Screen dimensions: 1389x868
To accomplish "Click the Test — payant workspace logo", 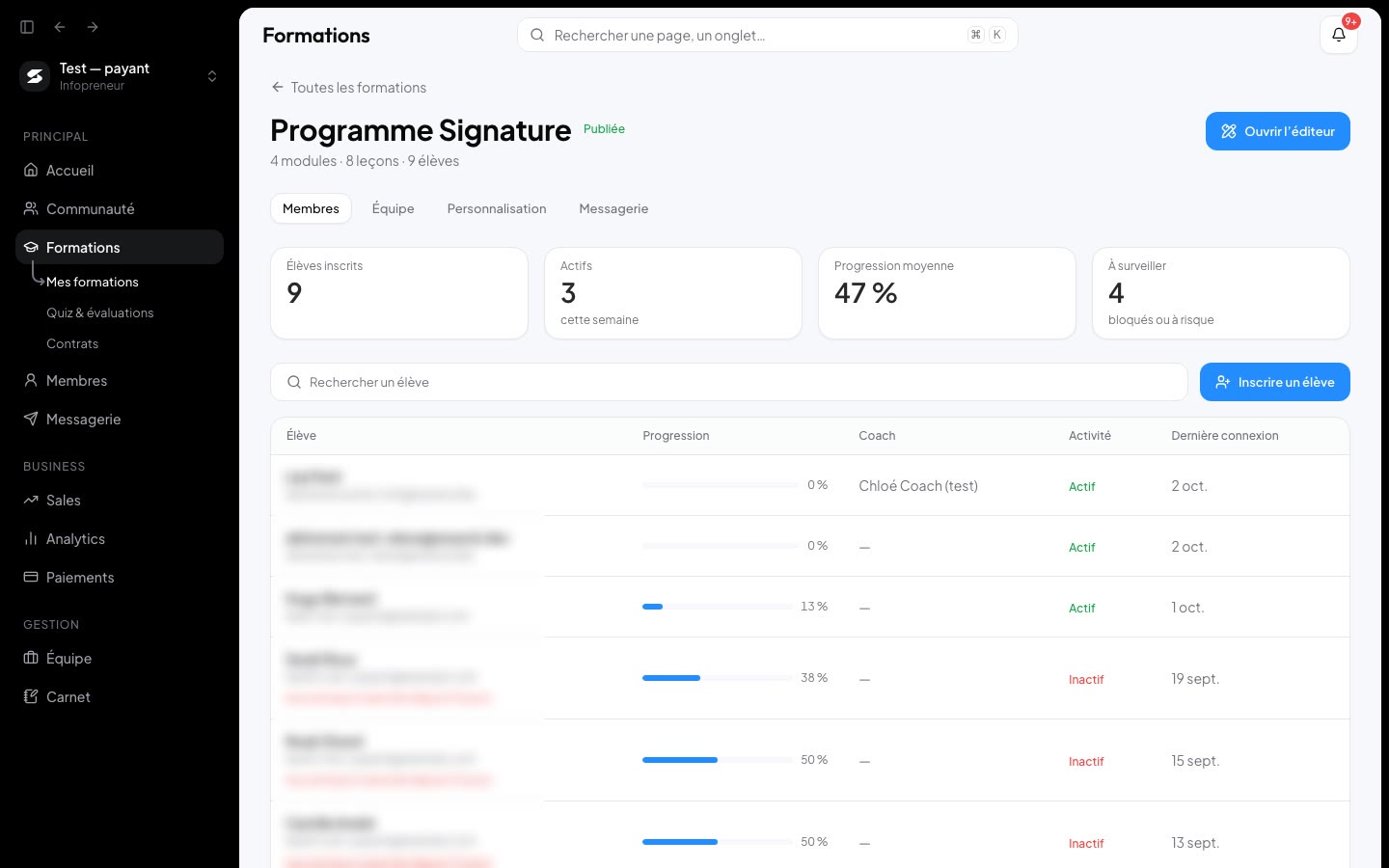I will click(35, 76).
